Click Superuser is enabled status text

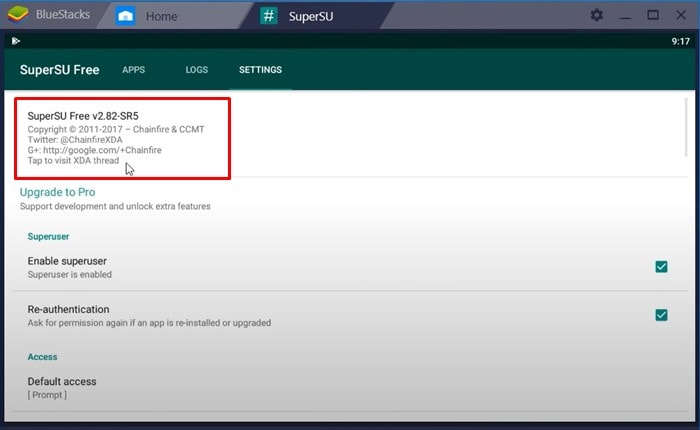[70, 275]
